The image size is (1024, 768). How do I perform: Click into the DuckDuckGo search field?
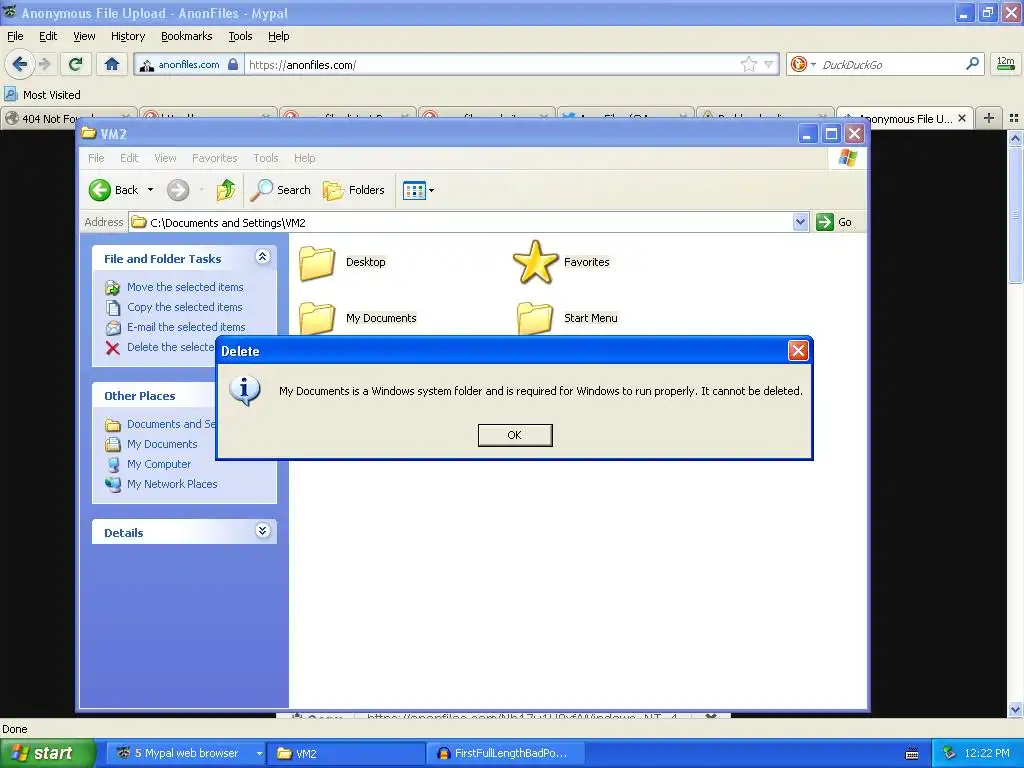(x=891, y=65)
